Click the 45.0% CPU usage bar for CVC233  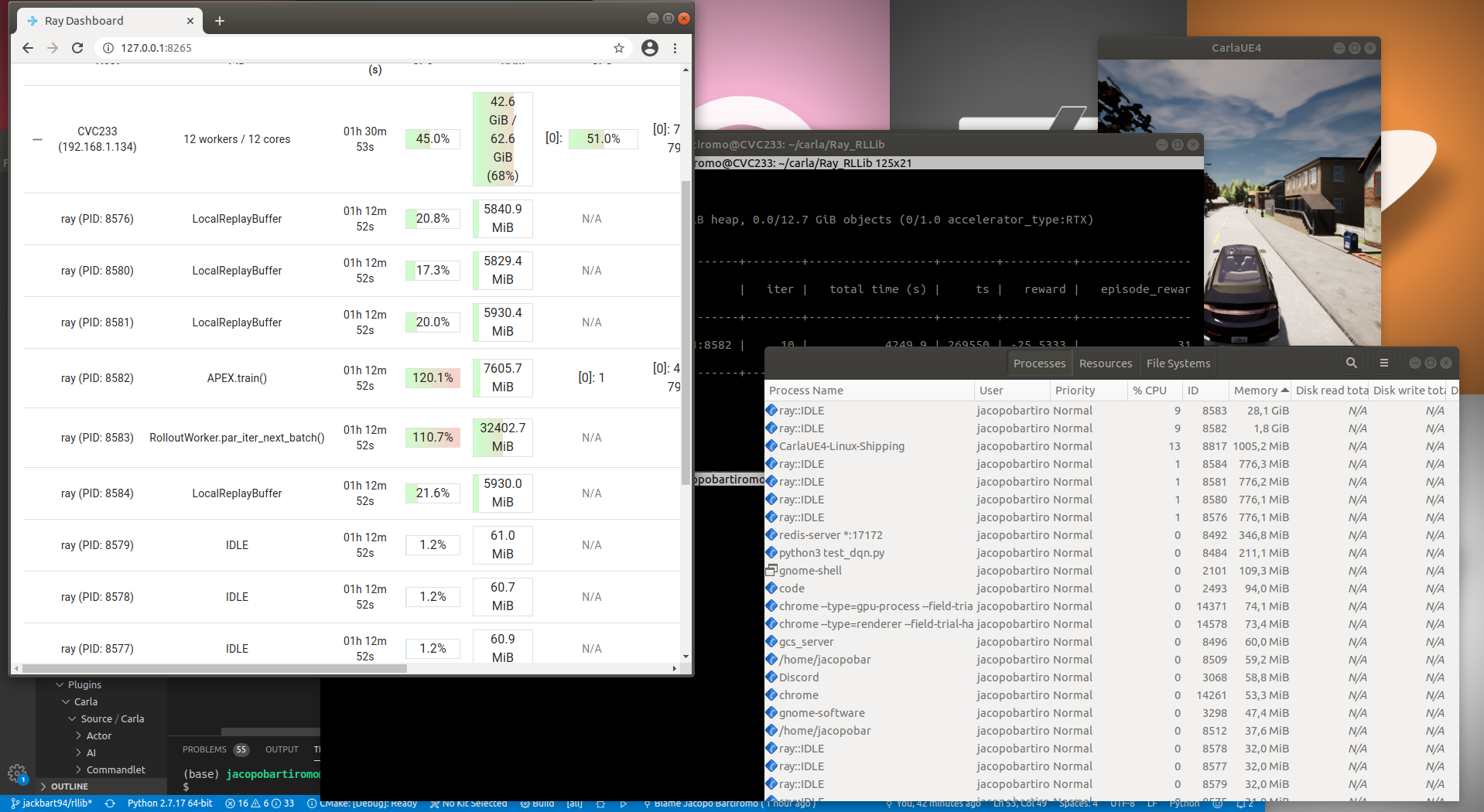[432, 139]
